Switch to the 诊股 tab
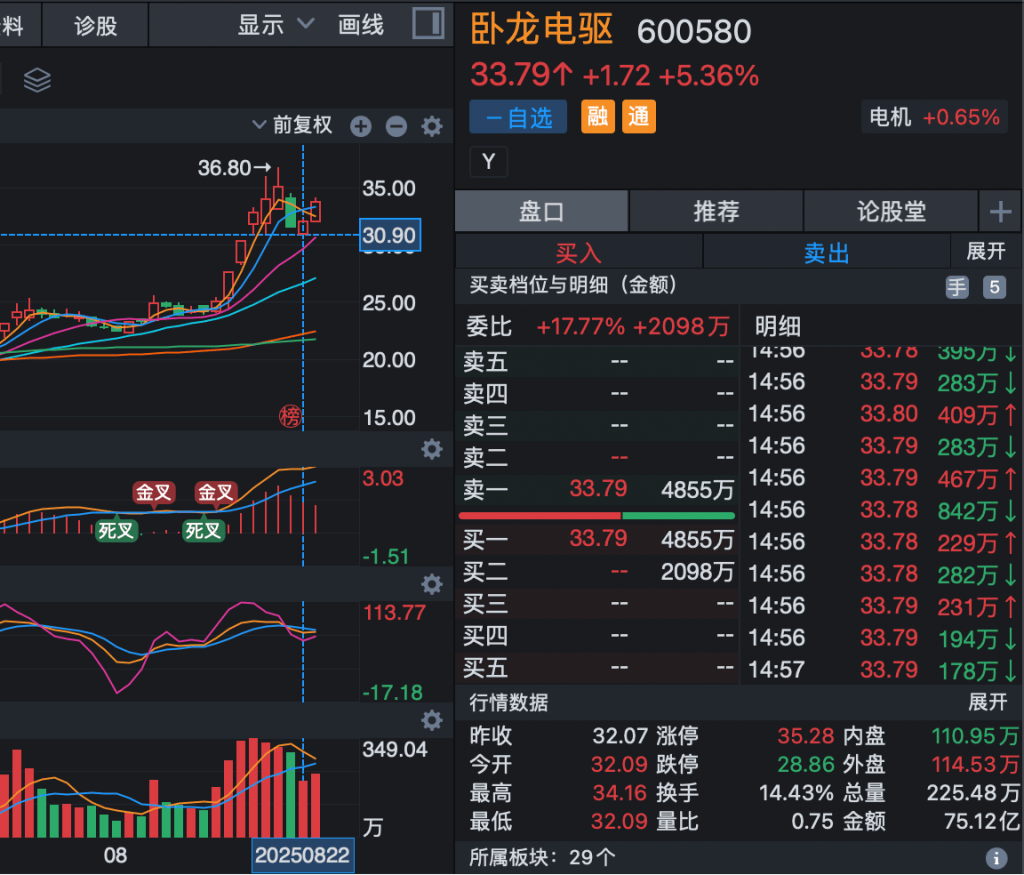Screen dimensions: 1024x875 point(95,25)
